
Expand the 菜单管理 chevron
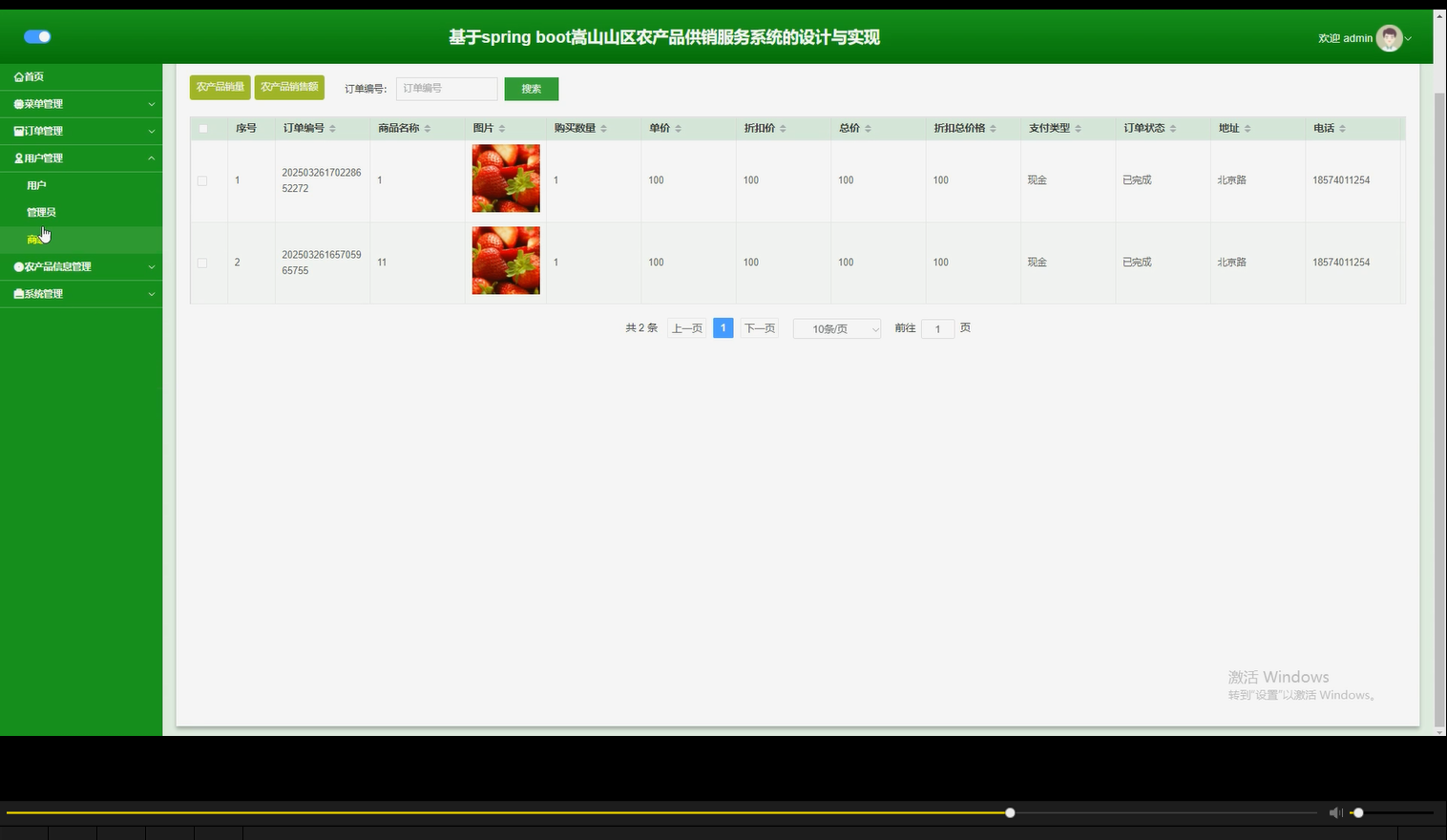click(x=151, y=104)
